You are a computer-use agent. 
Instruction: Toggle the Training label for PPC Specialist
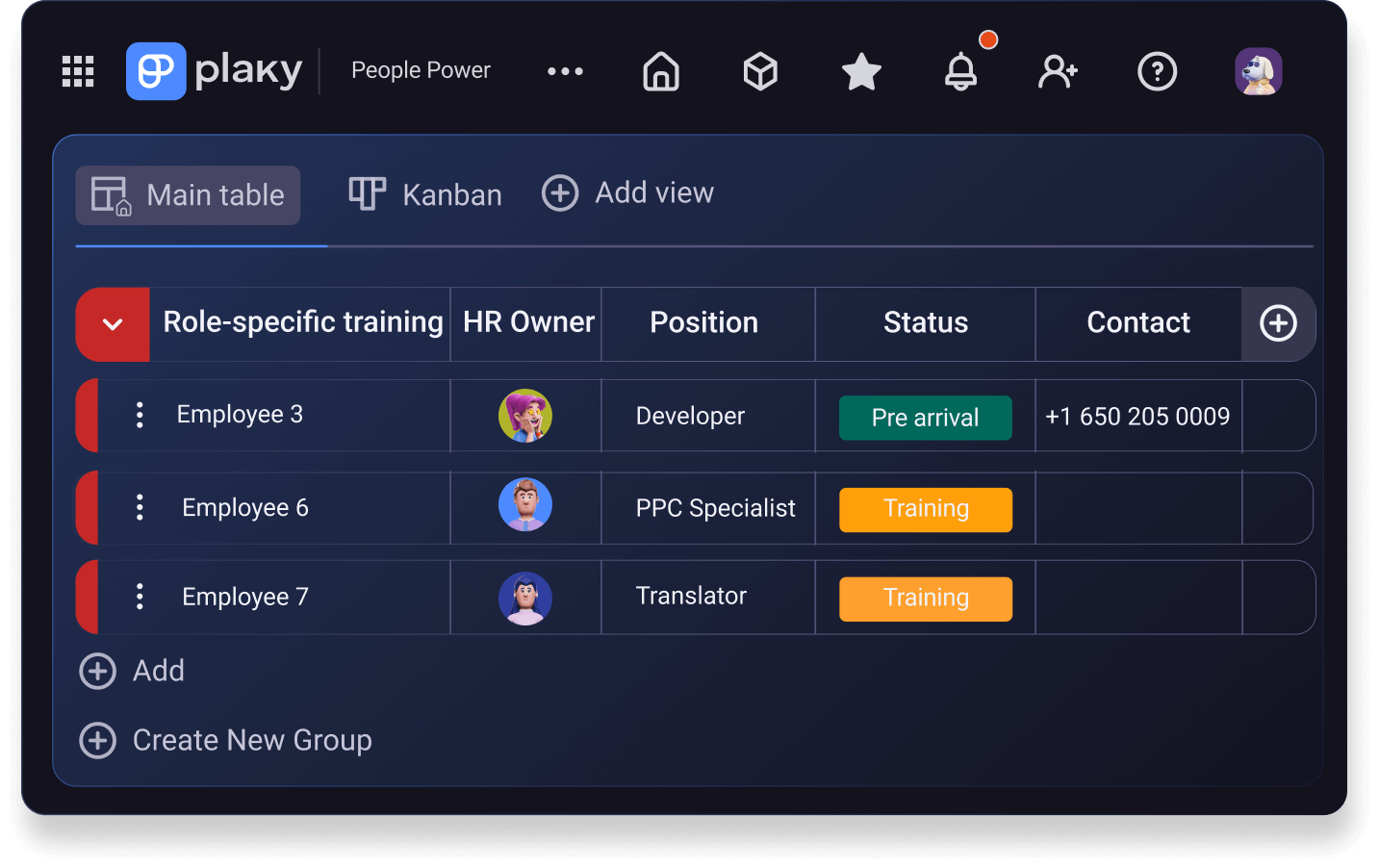(x=926, y=509)
